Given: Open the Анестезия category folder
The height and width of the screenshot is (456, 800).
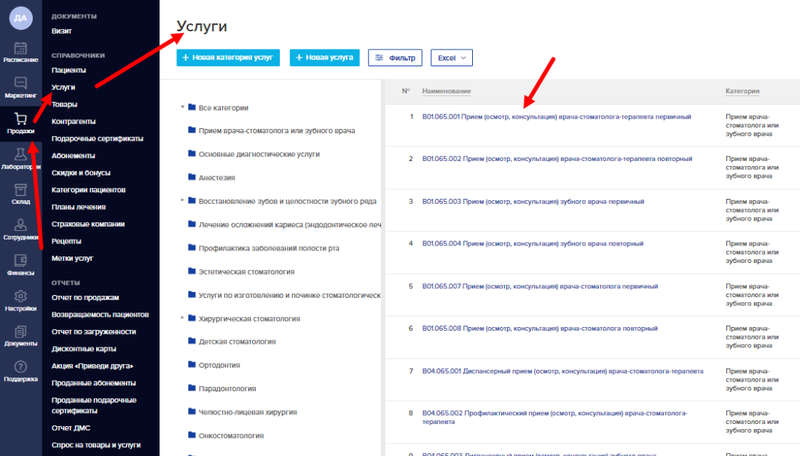Looking at the screenshot, I should (216, 177).
